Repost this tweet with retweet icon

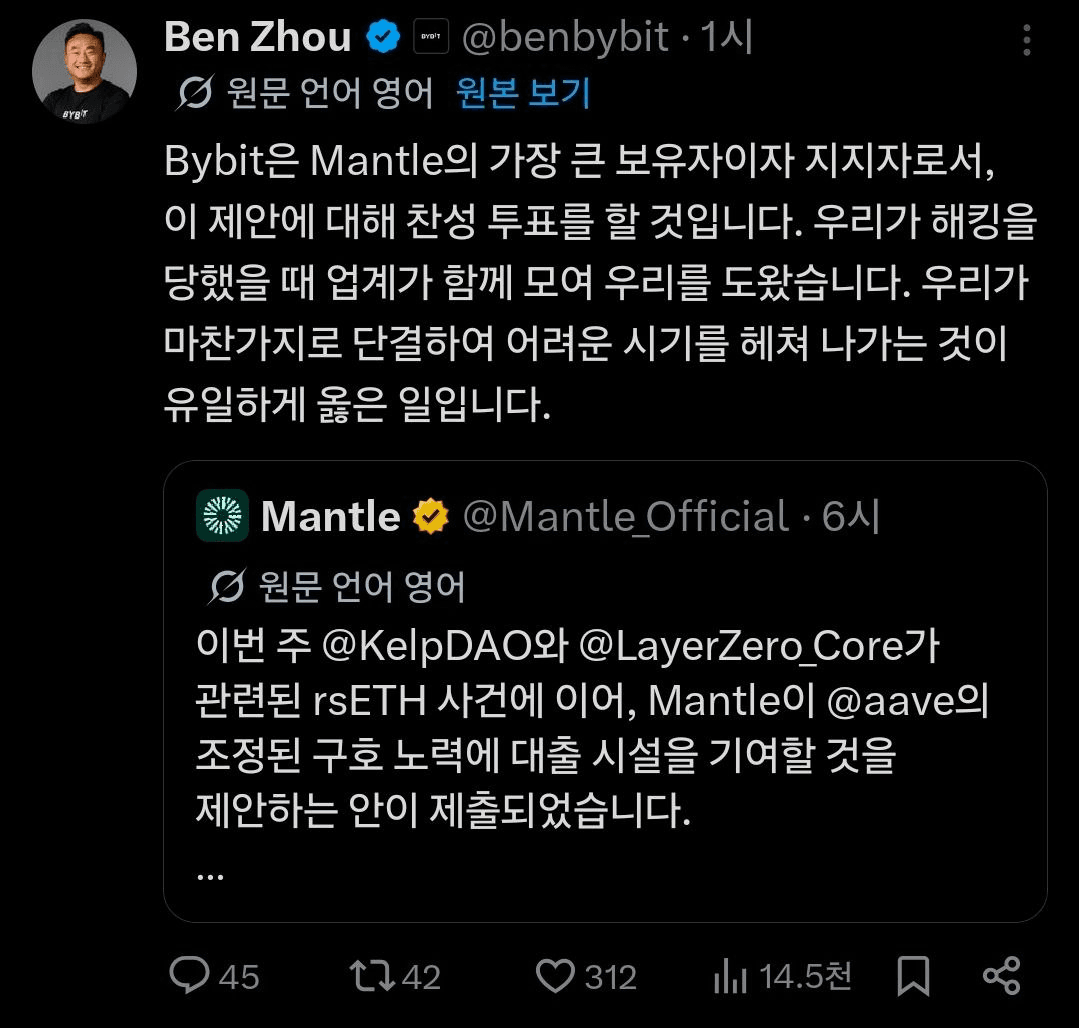(369, 975)
